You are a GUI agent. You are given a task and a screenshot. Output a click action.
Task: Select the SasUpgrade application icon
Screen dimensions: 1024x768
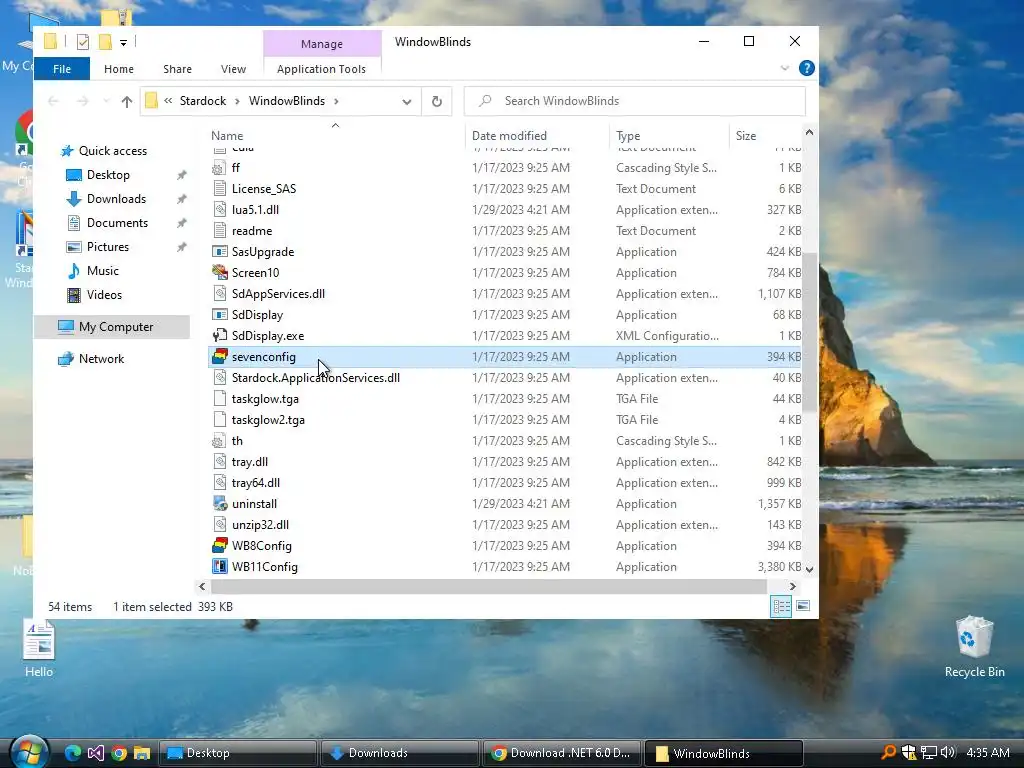coord(220,251)
